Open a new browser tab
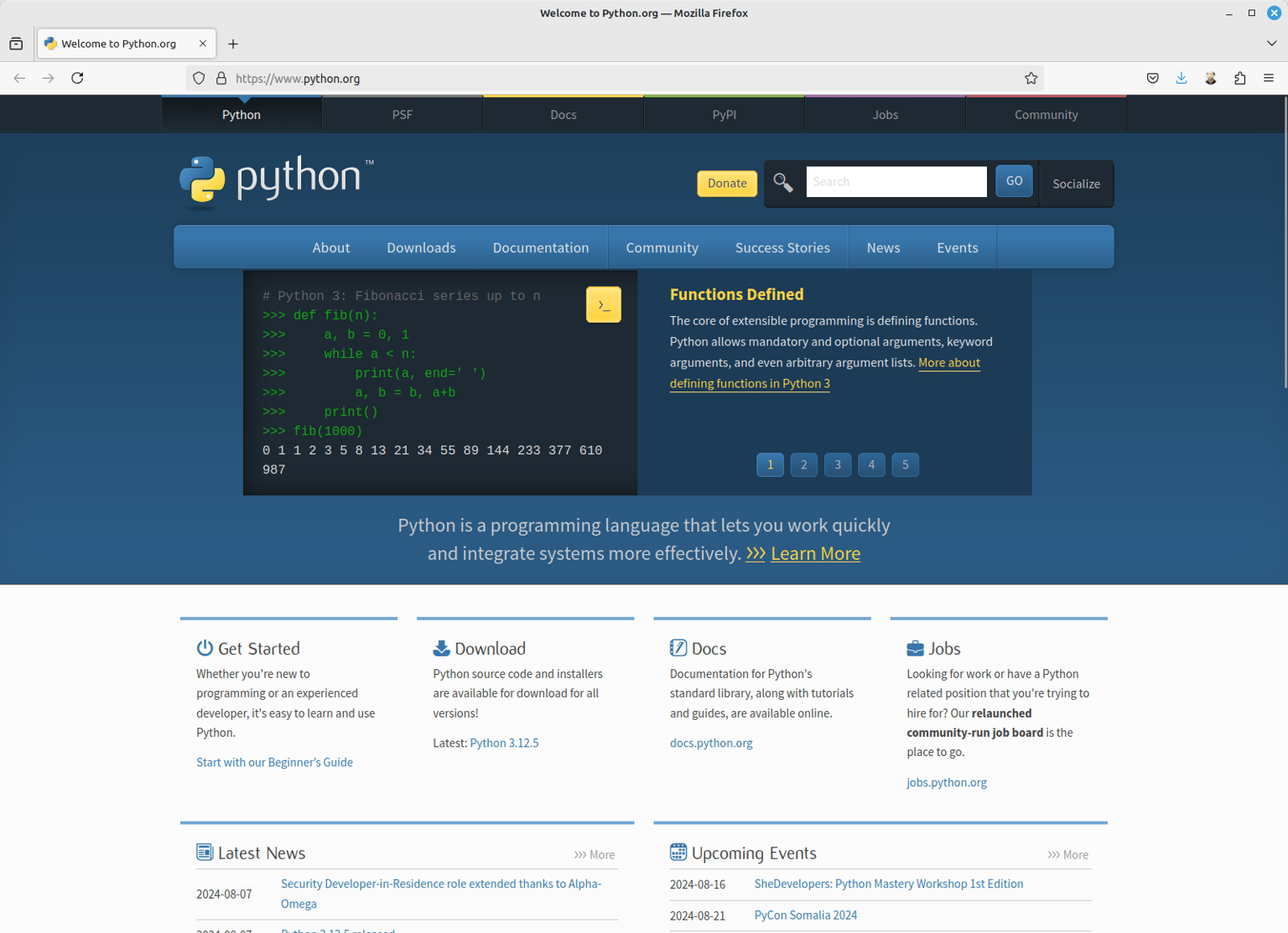 233,44
